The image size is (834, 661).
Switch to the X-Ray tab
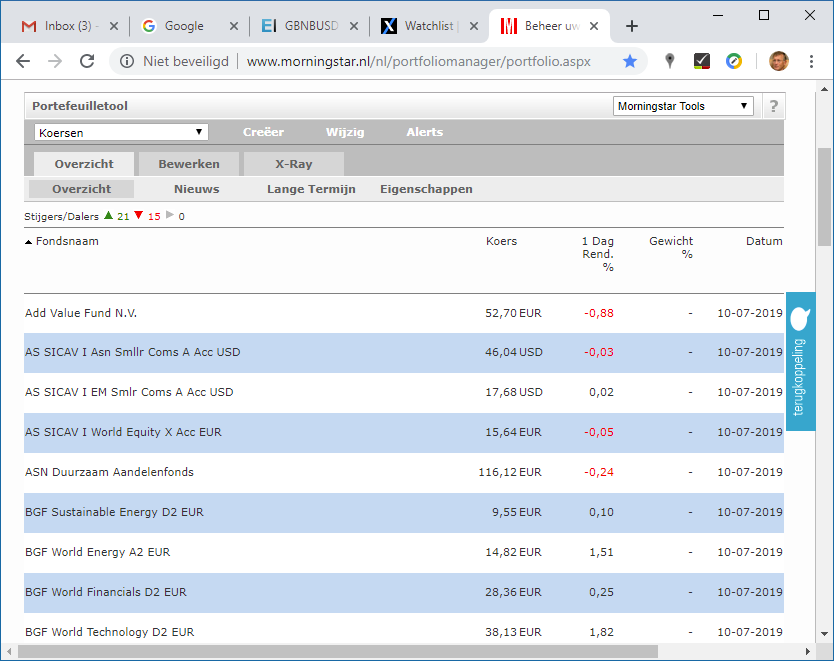(294, 164)
